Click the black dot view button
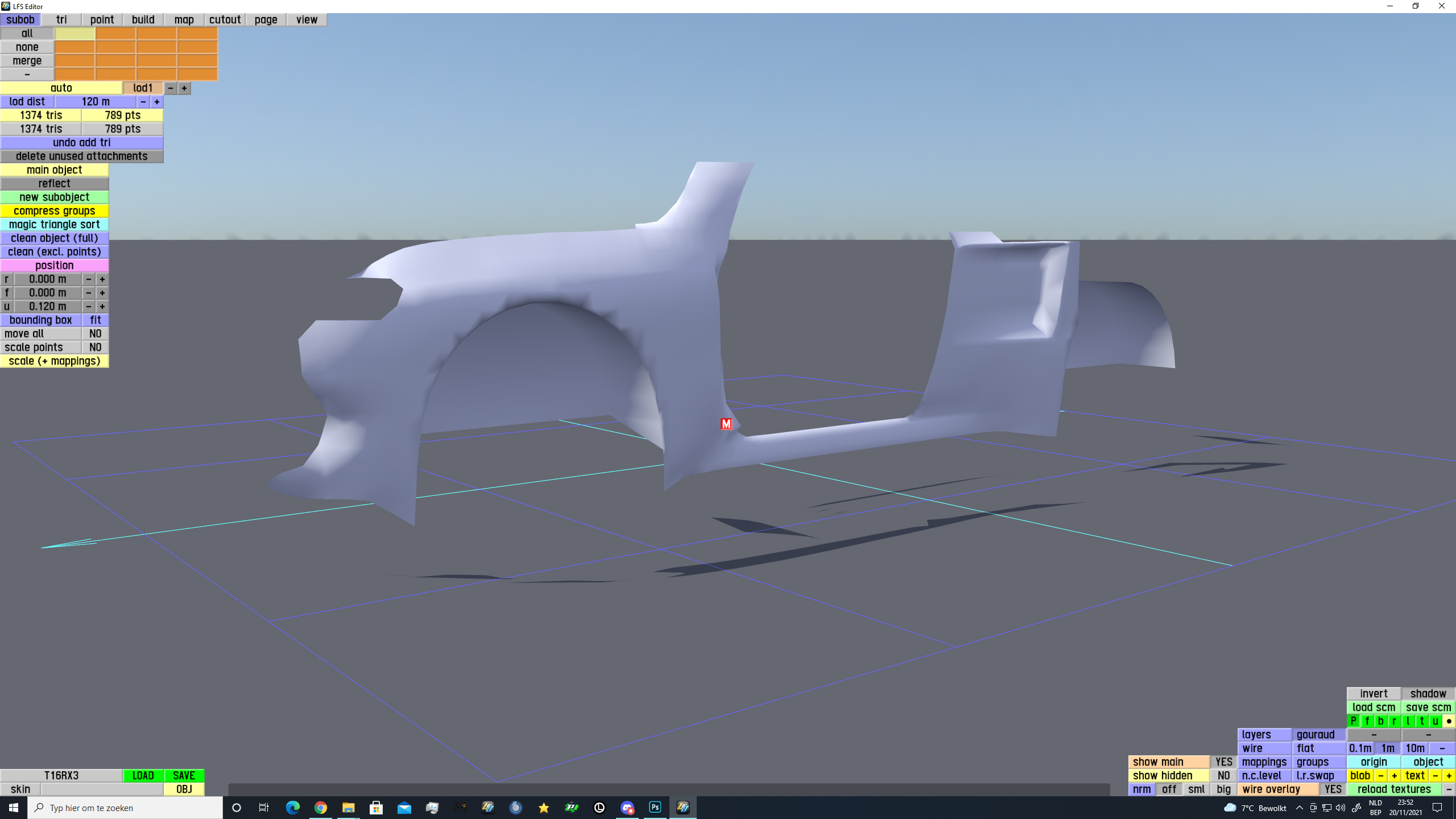The height and width of the screenshot is (819, 1456). [1449, 721]
